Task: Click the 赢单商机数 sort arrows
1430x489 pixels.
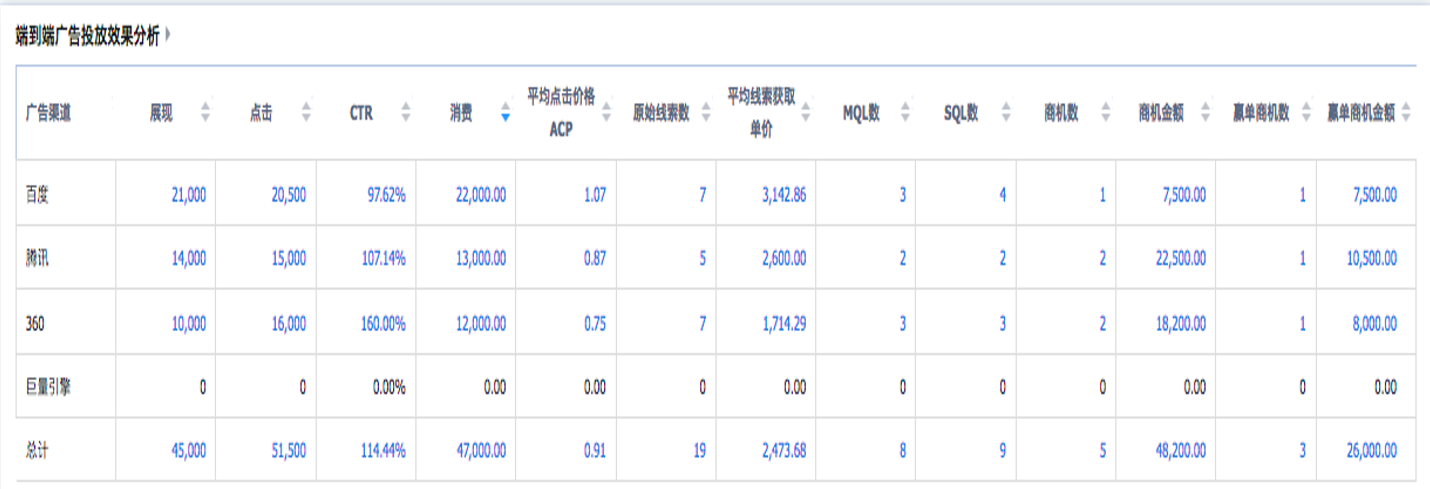Action: 1306,113
